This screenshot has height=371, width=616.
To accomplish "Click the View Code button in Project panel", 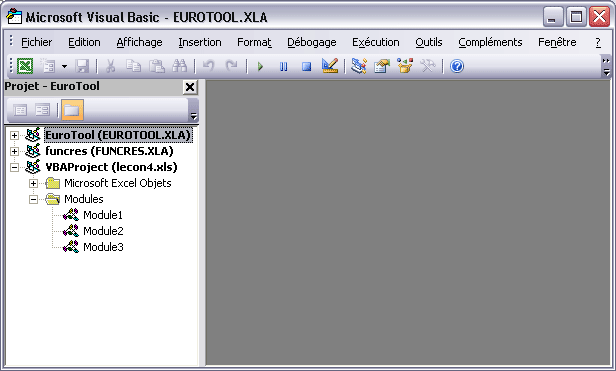I will click(20, 110).
